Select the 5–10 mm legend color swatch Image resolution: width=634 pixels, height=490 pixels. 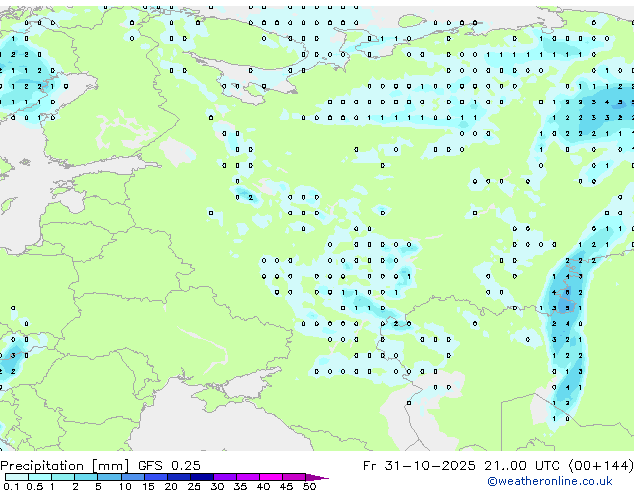point(109,477)
